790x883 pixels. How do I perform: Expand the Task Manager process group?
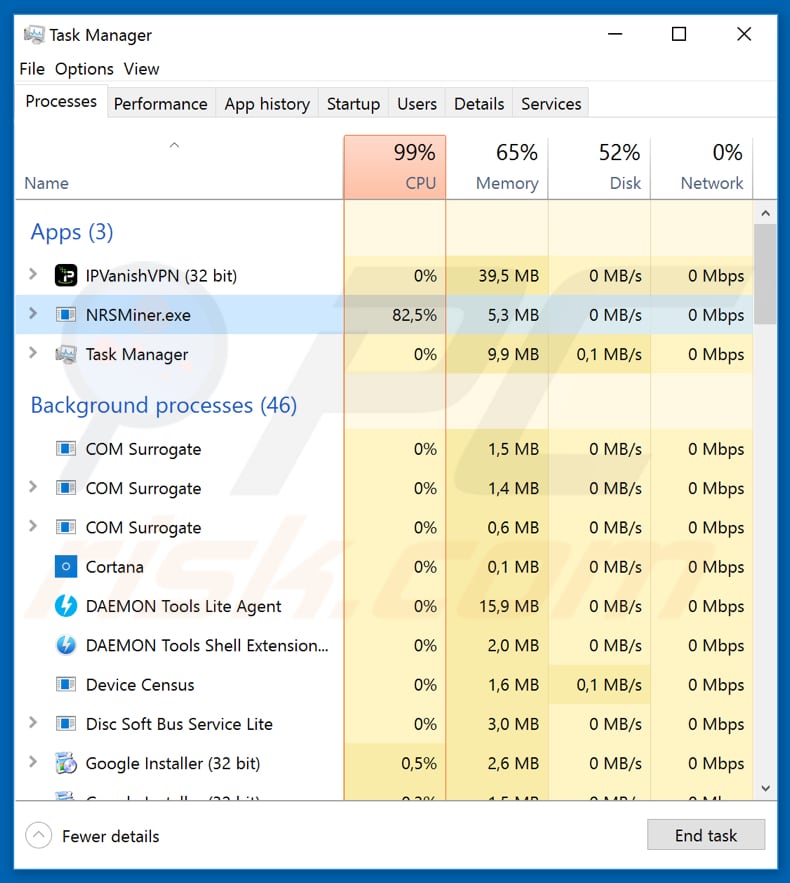coord(33,353)
